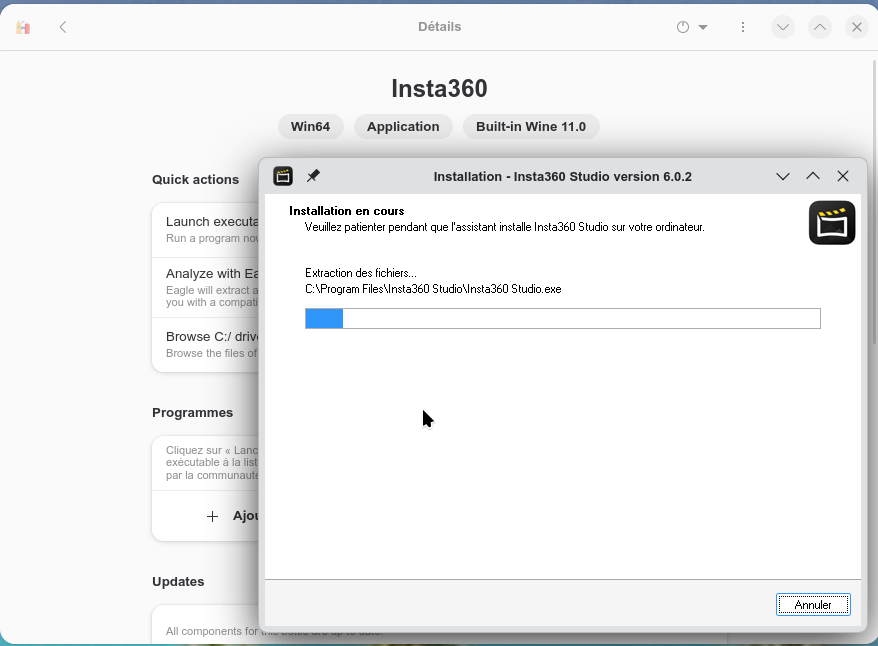Go back with the header arrow
Screen dimensions: 878x646
click(63, 27)
